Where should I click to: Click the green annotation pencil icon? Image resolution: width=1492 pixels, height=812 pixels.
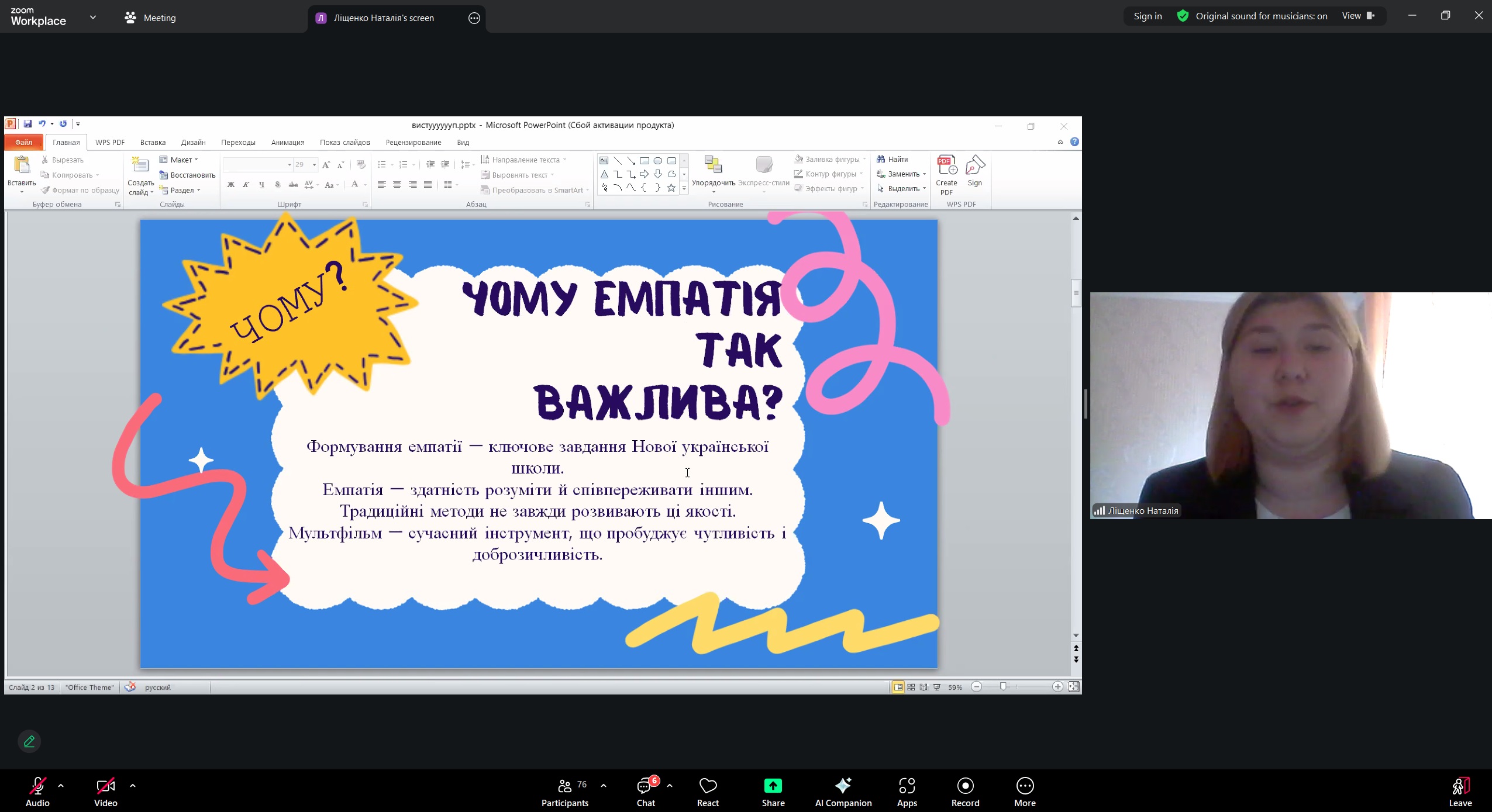click(x=29, y=741)
